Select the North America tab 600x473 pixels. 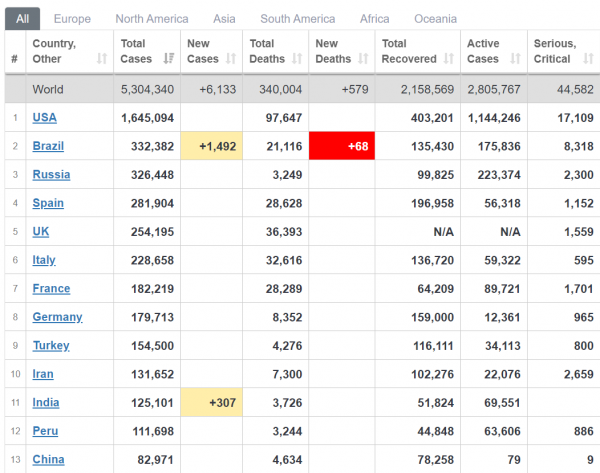coord(152,19)
